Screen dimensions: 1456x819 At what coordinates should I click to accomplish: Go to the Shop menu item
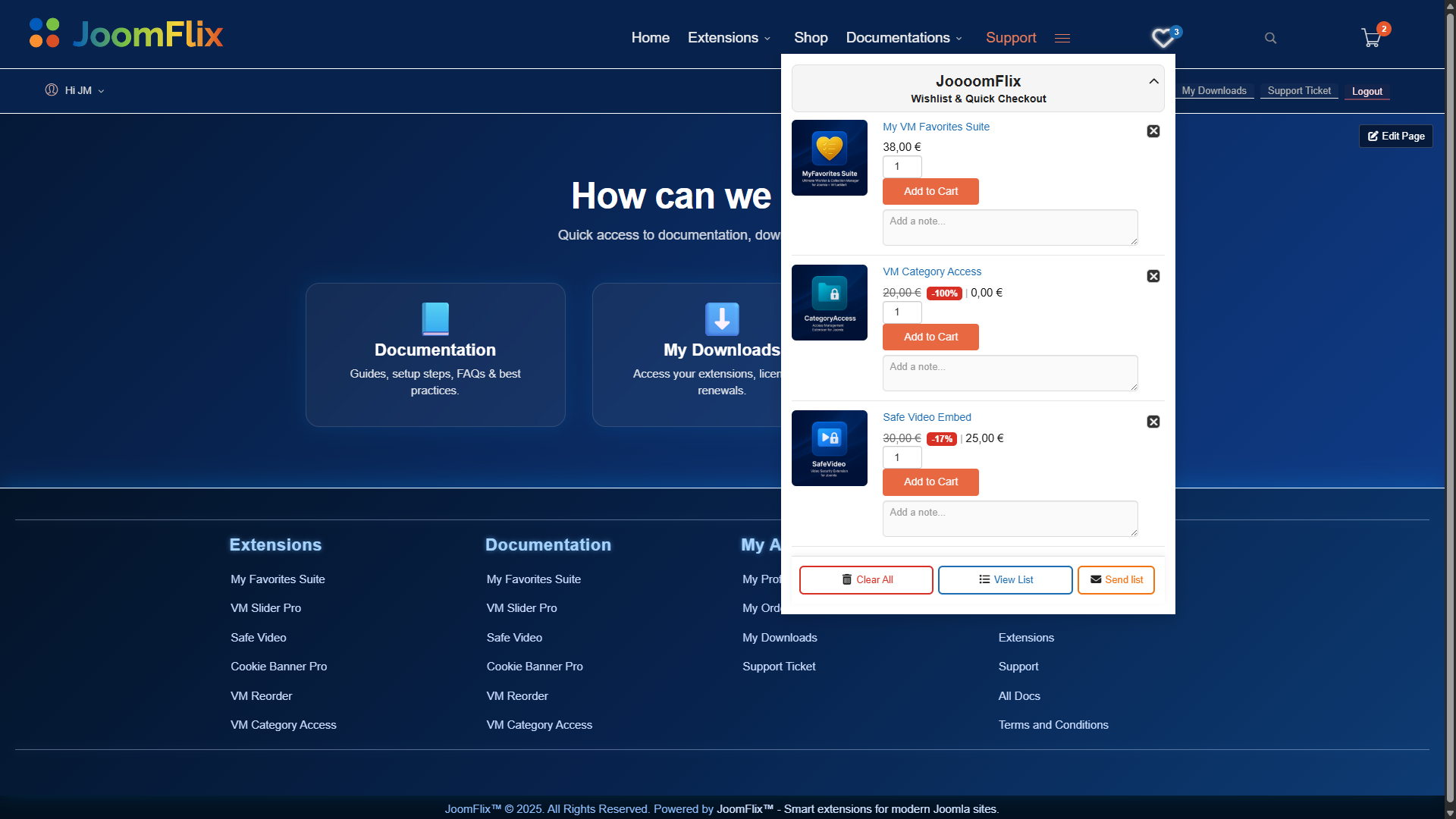pos(810,38)
